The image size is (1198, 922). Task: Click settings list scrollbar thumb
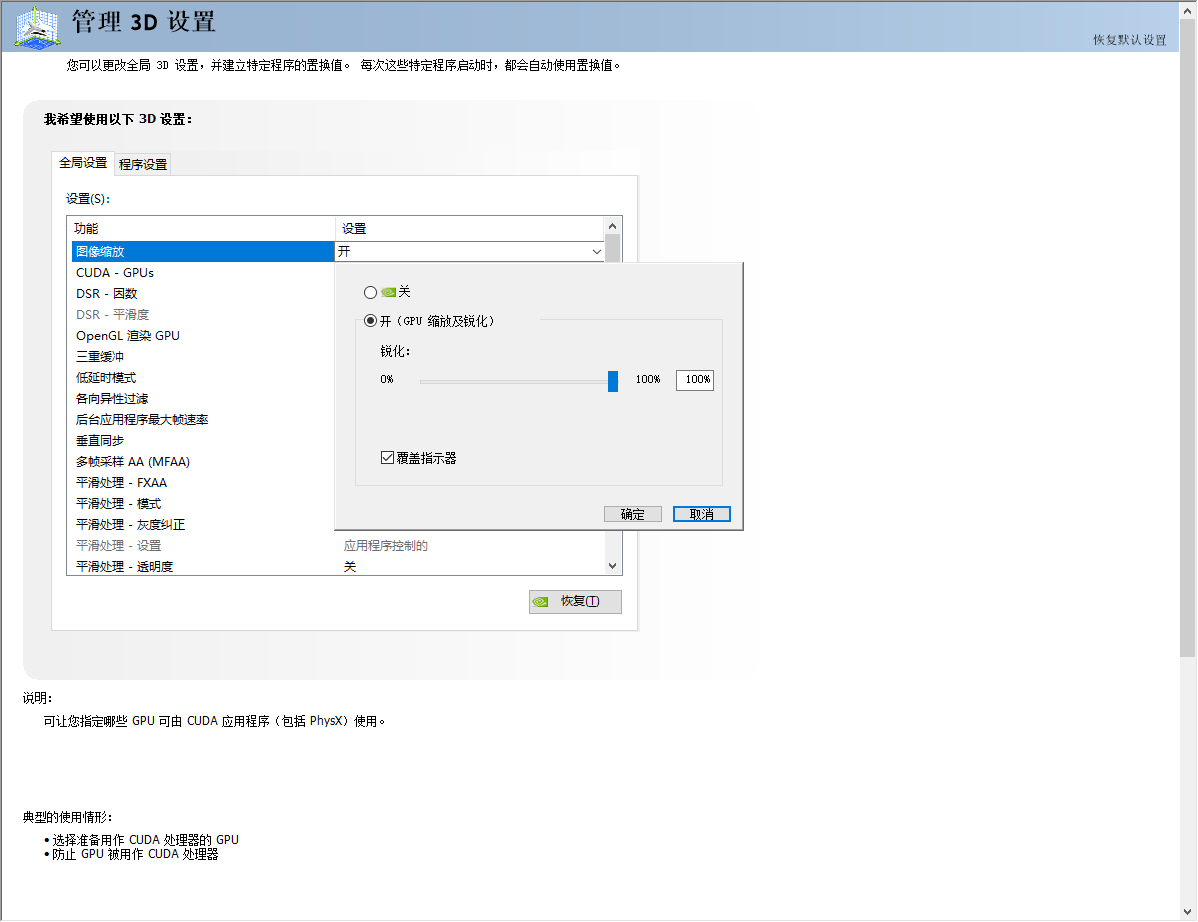pos(613,249)
